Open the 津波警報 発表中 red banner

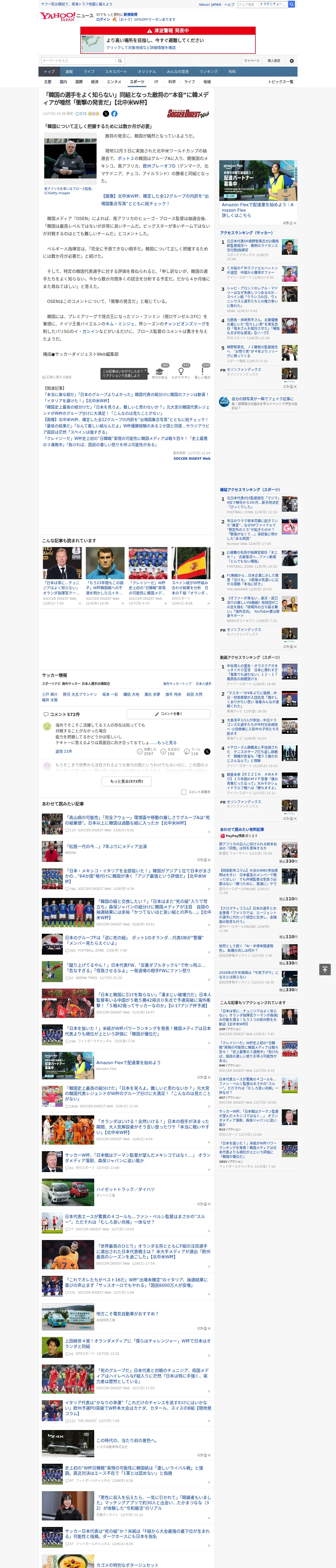pos(168,30)
